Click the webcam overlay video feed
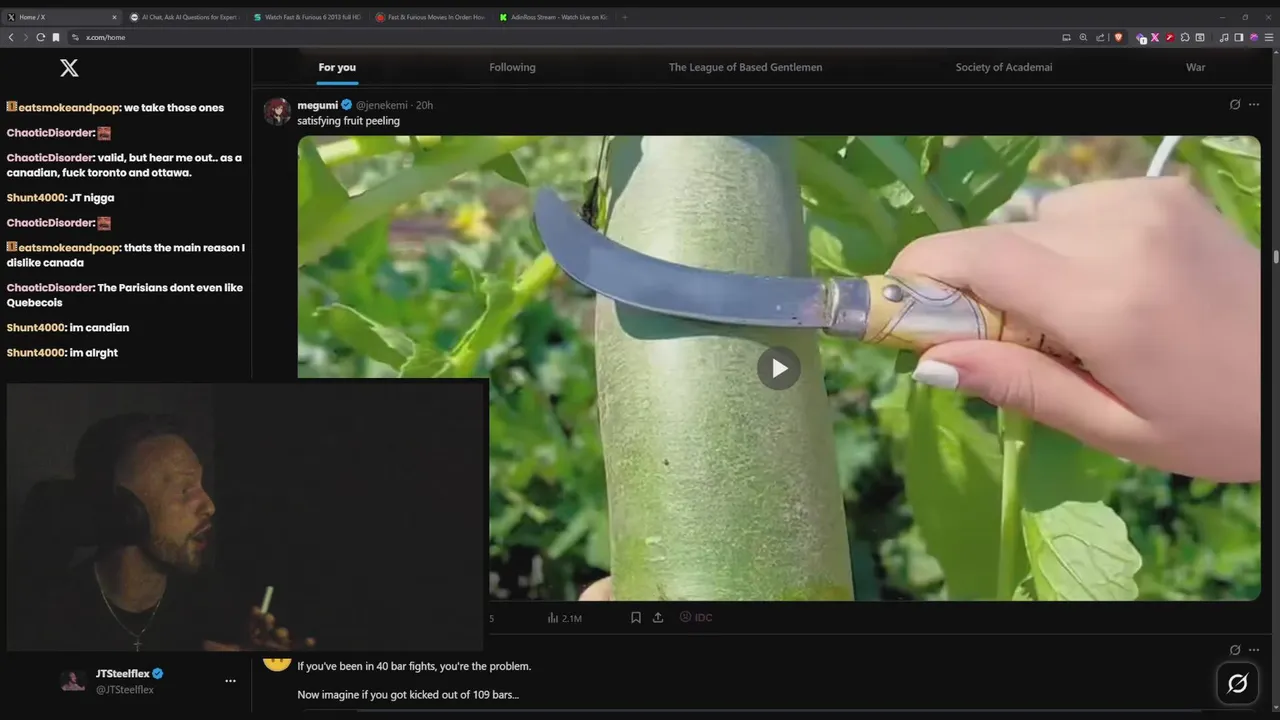This screenshot has height=720, width=1280. pyautogui.click(x=247, y=516)
